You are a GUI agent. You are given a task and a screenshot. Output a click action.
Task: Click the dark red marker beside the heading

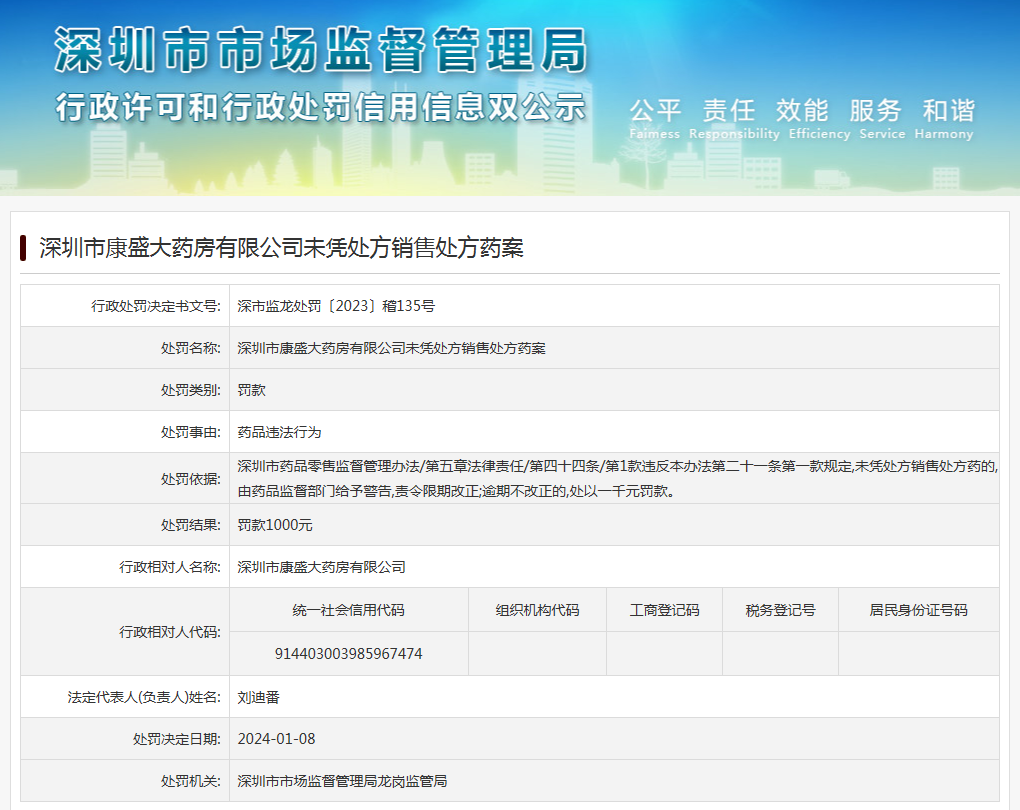tap(23, 248)
